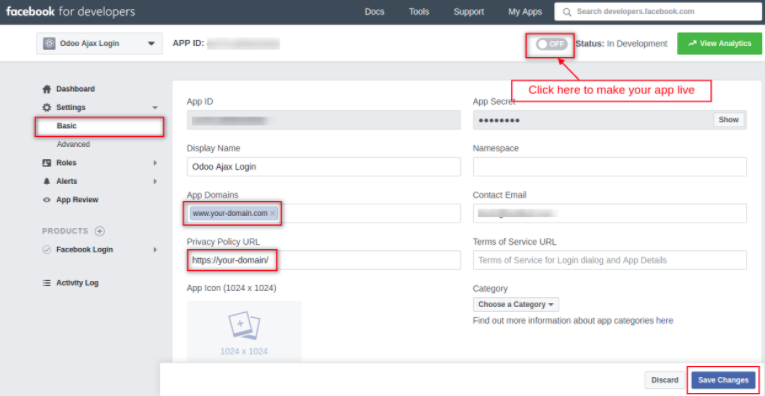The image size is (765, 396).
Task: Open Activity Log in sidebar
Action: [x=77, y=283]
